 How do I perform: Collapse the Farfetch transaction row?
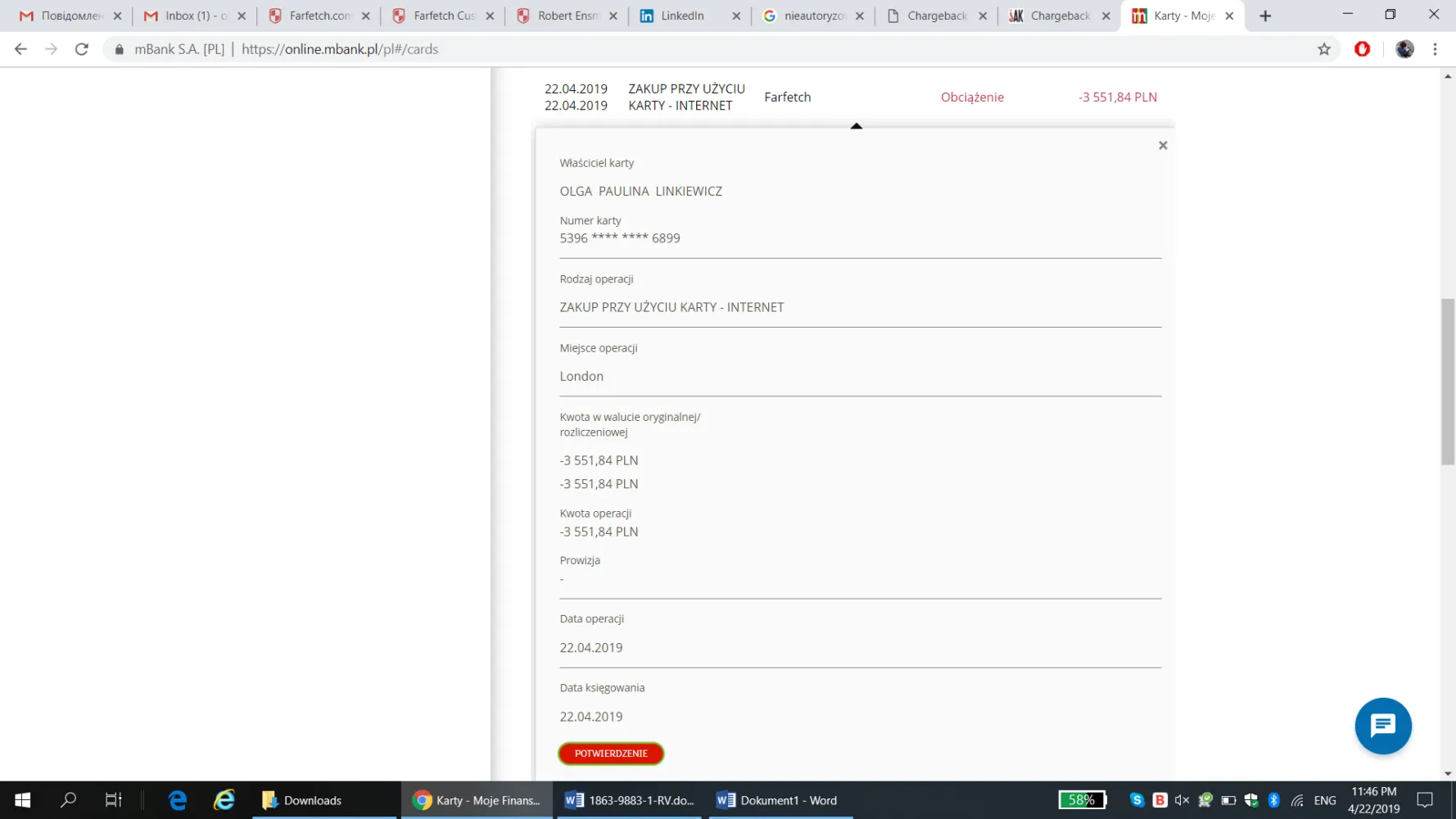(x=850, y=97)
